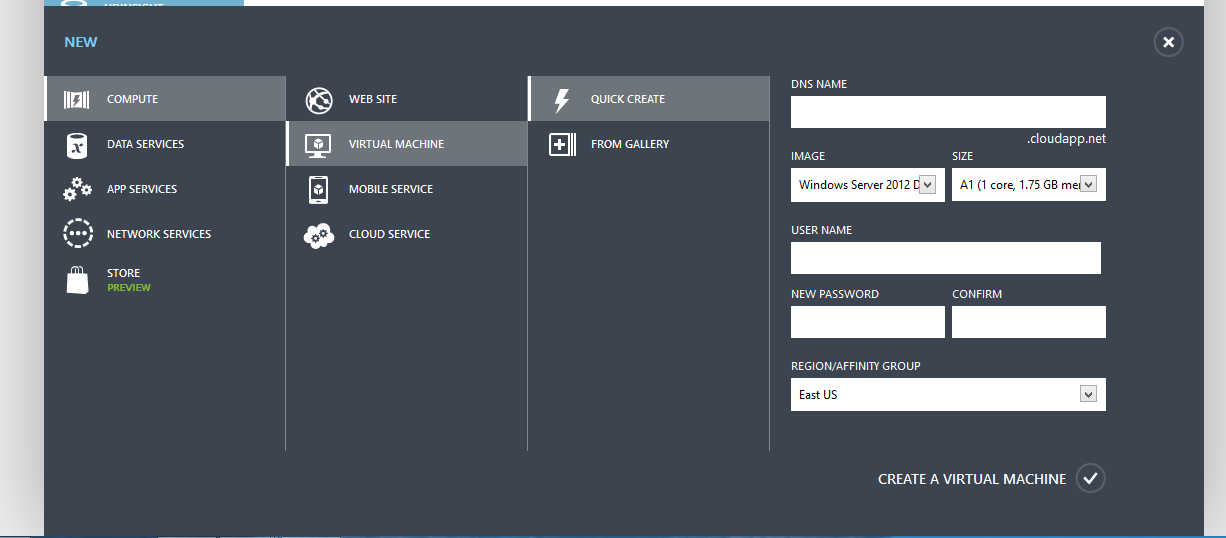1226x538 pixels.
Task: Focus the User Name input field
Action: tap(946, 258)
